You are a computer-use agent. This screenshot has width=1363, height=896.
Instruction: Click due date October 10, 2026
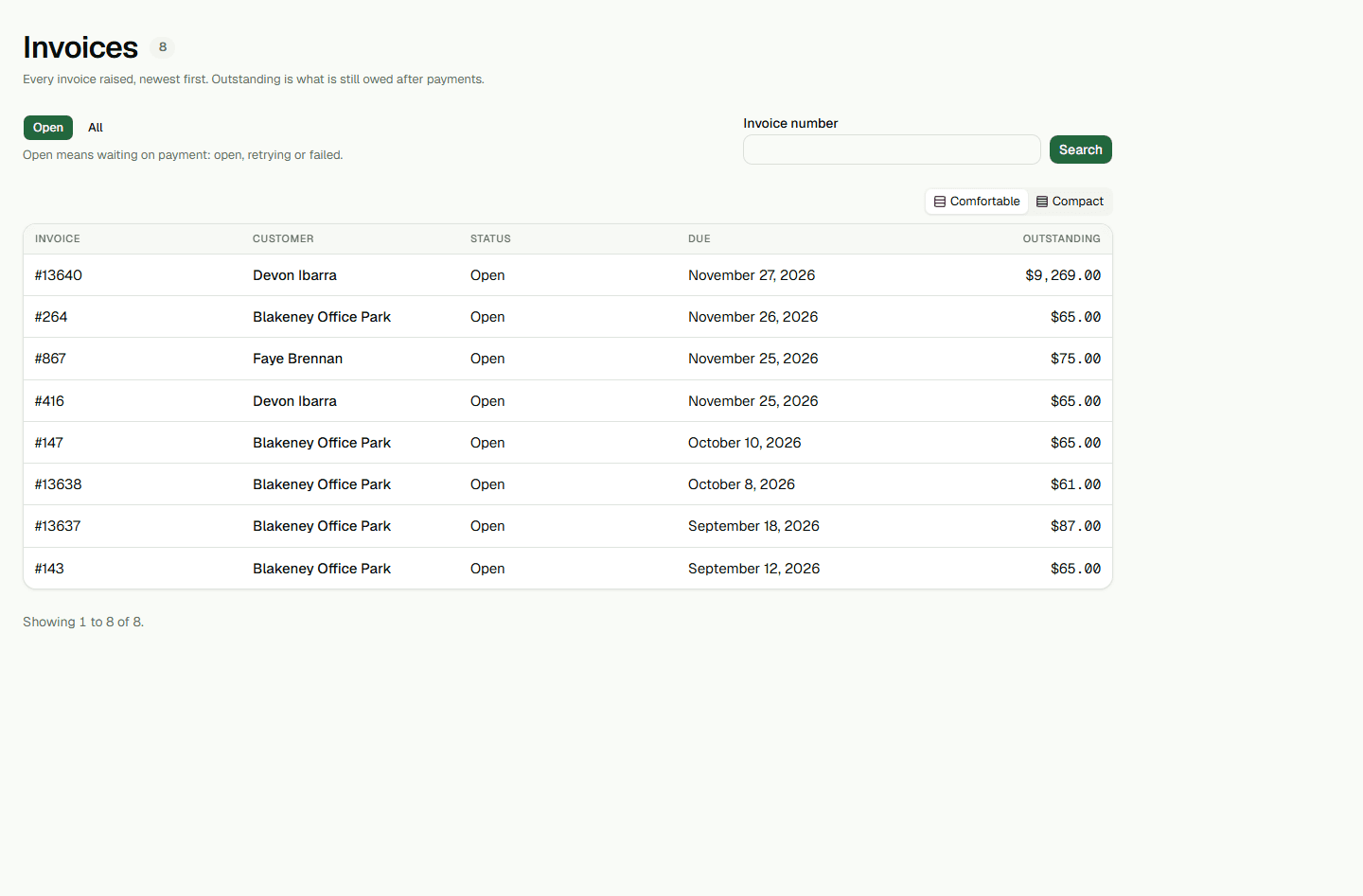click(744, 443)
